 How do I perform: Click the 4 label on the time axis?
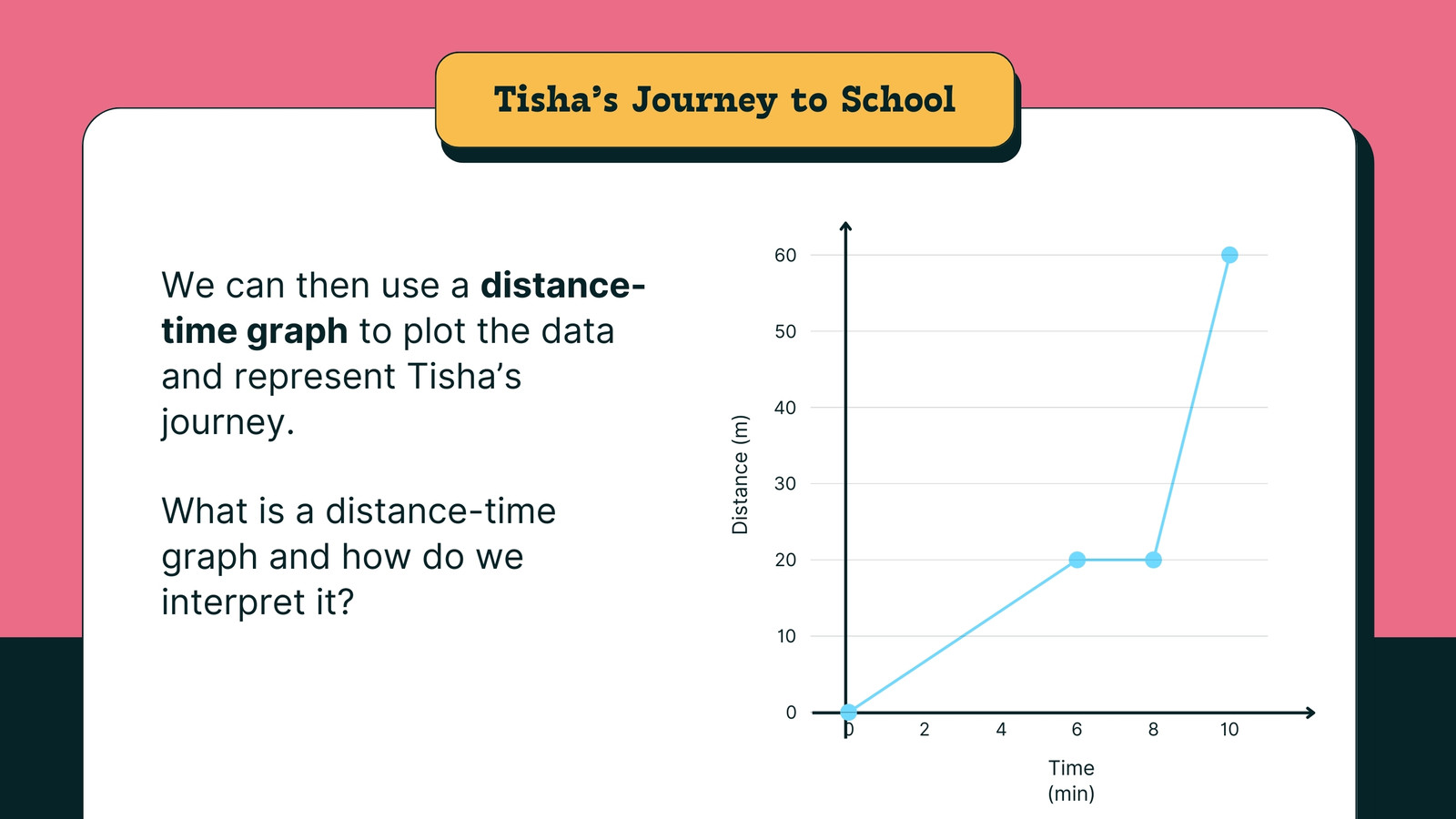1001,729
